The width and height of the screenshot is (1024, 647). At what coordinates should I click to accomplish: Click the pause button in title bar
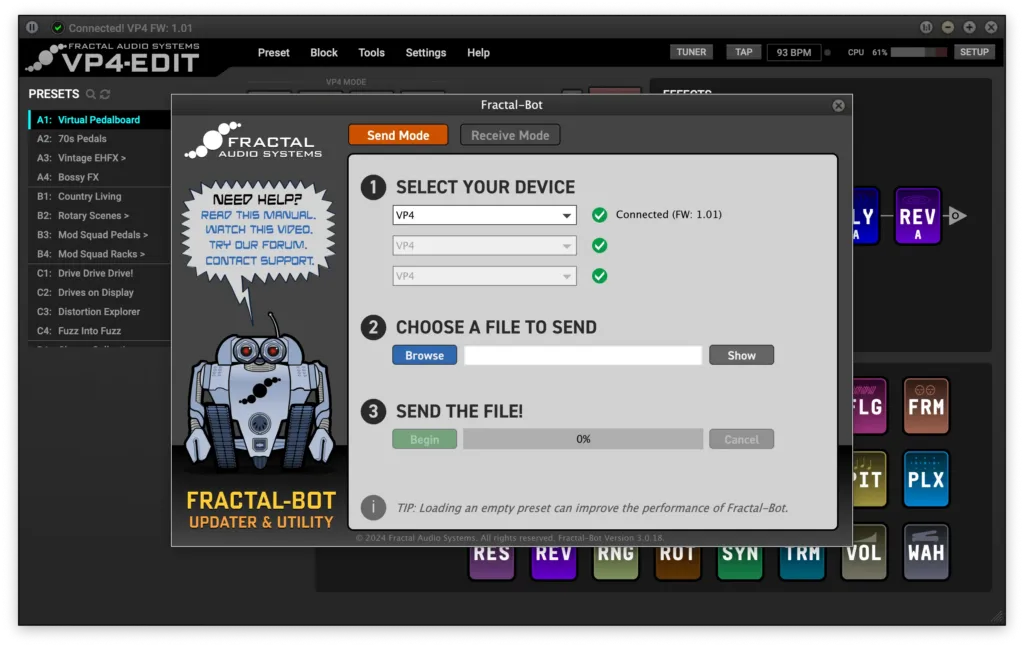tap(32, 27)
